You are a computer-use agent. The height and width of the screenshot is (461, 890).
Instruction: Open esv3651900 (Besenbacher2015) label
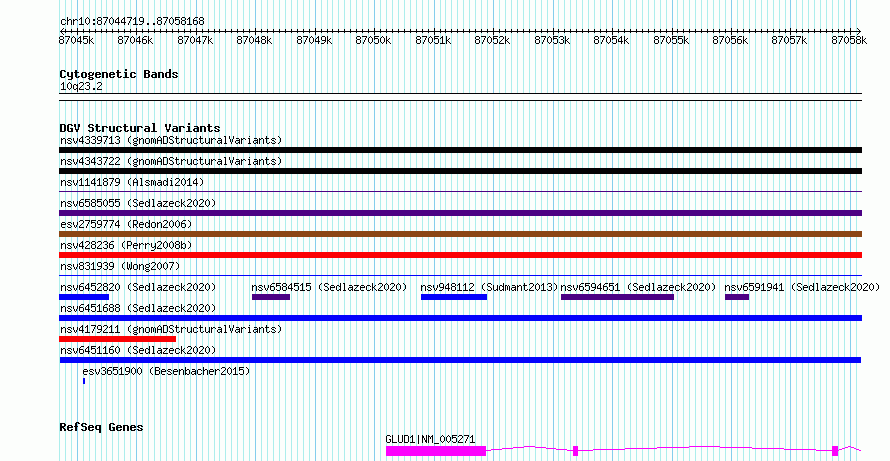[166, 371]
